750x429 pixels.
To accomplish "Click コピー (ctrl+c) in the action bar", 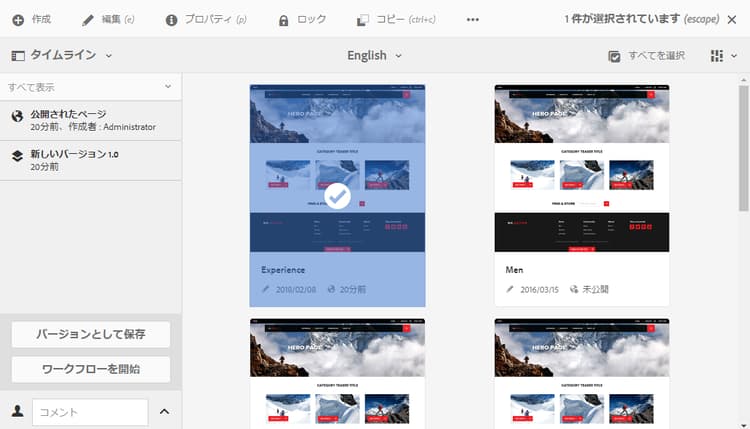I will 406,20.
